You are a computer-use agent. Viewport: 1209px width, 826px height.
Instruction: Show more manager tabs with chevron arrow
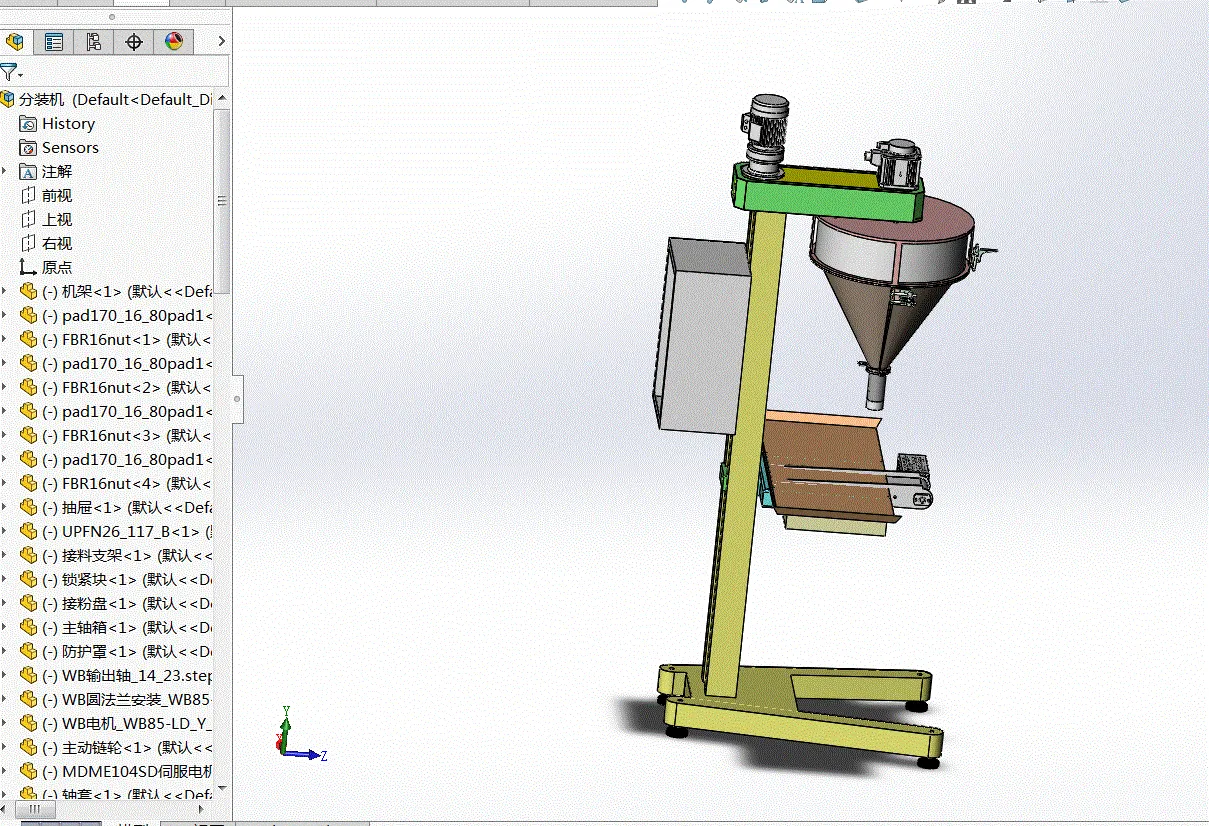pyautogui.click(x=221, y=41)
